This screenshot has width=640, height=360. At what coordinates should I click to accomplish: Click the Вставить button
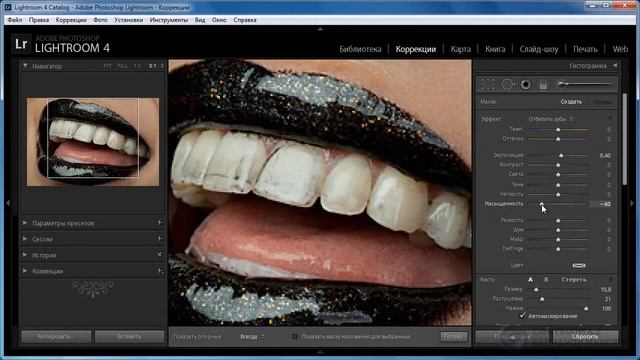[129, 337]
